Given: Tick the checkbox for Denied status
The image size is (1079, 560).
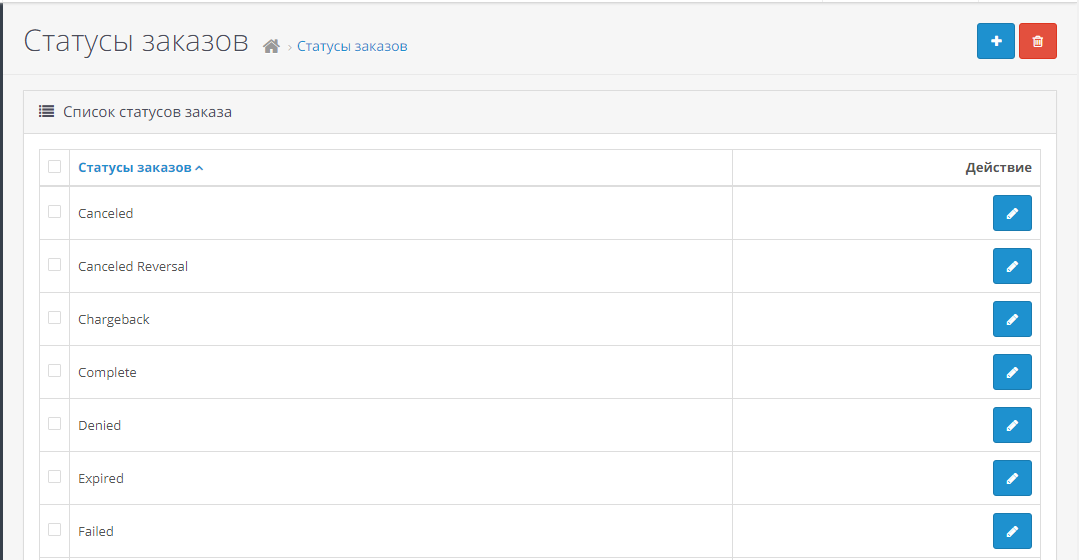Looking at the screenshot, I should point(55,424).
